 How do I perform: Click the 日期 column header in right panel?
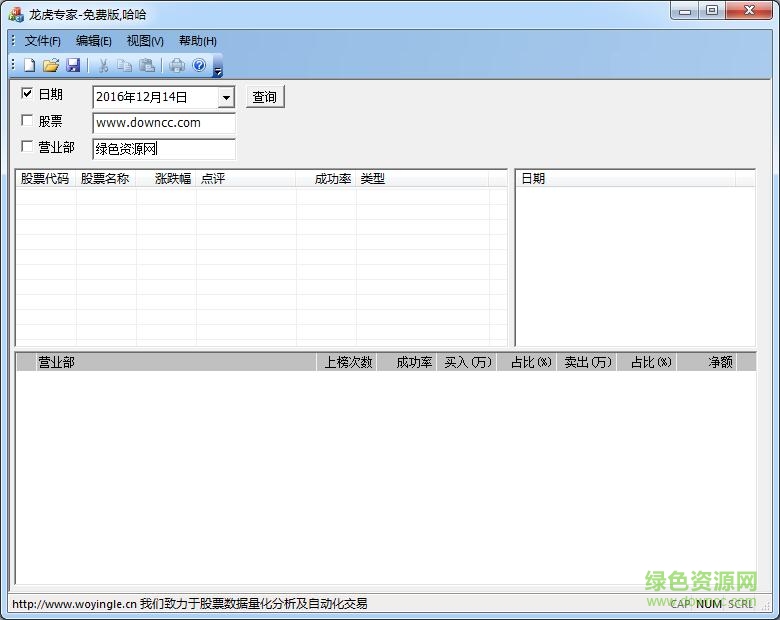tap(625, 179)
